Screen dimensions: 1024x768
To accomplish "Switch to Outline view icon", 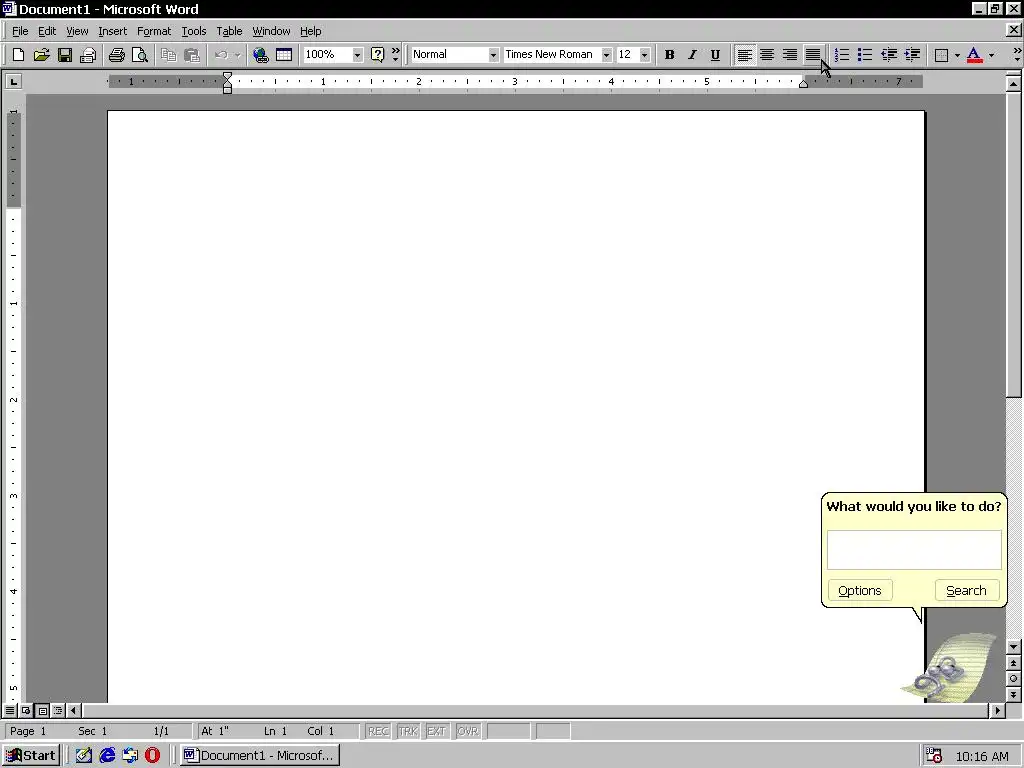I will [x=58, y=710].
